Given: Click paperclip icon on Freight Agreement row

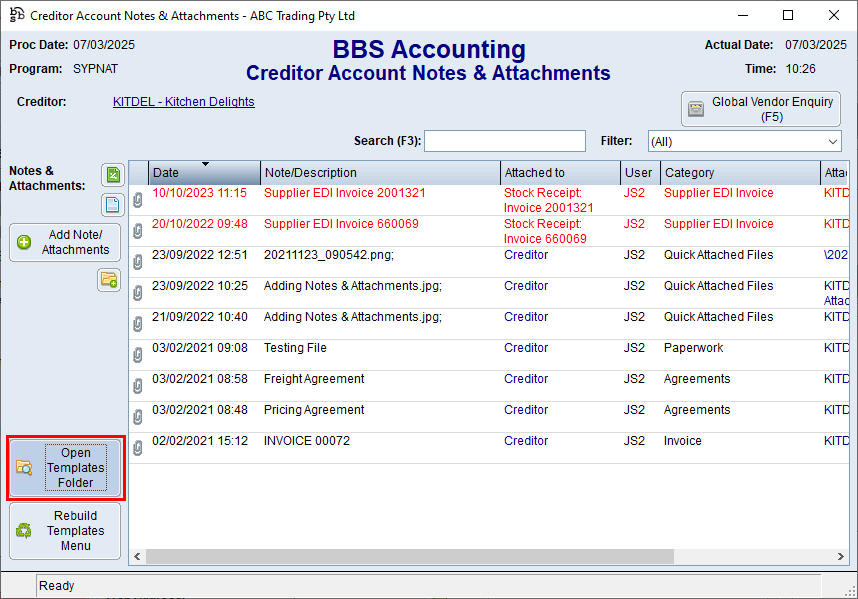Looking at the screenshot, I should pos(138,386).
